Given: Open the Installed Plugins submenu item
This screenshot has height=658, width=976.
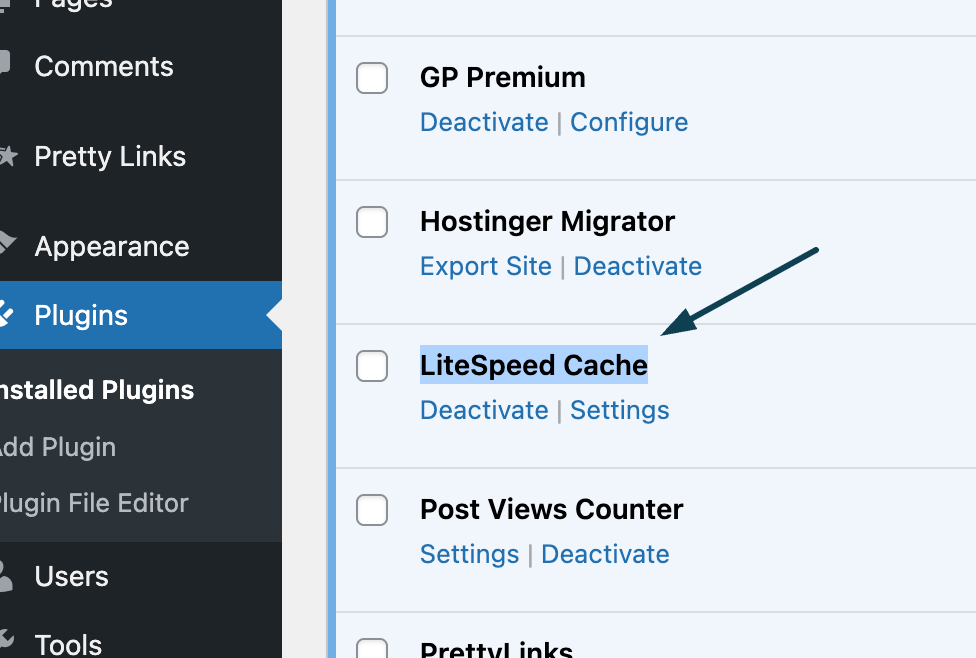Looking at the screenshot, I should (96, 390).
